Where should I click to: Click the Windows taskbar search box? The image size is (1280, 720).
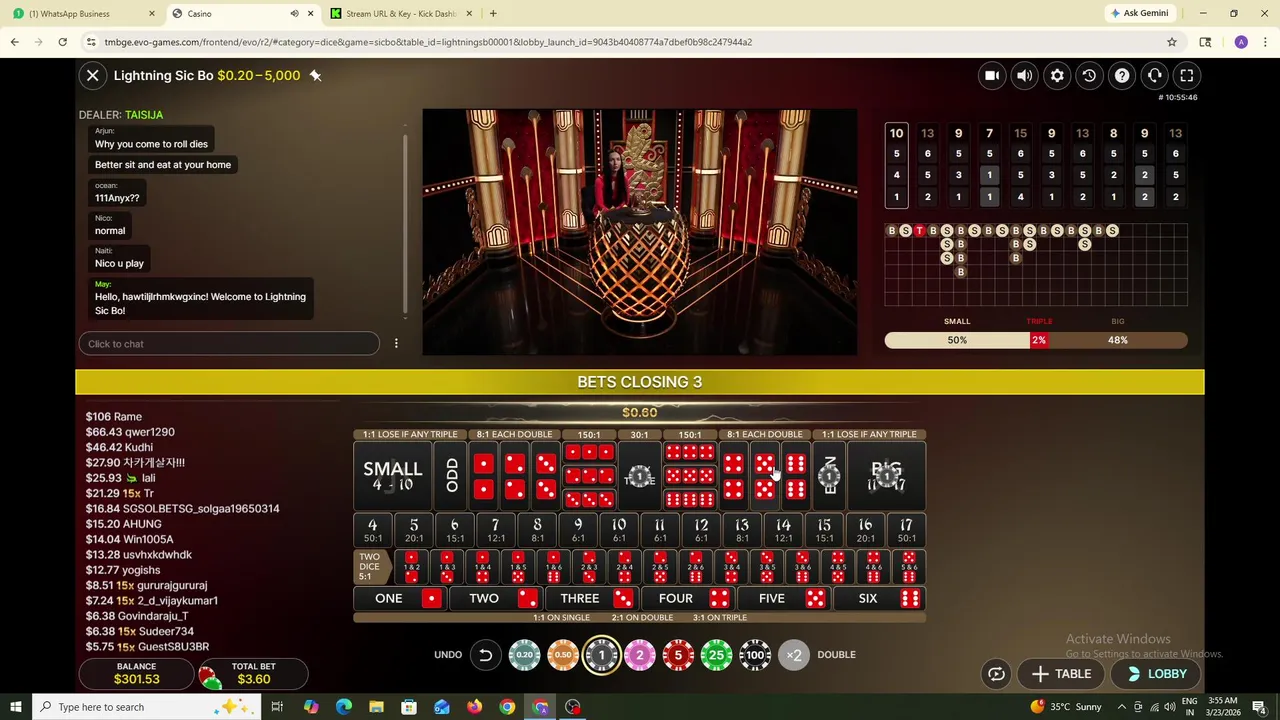tap(148, 707)
